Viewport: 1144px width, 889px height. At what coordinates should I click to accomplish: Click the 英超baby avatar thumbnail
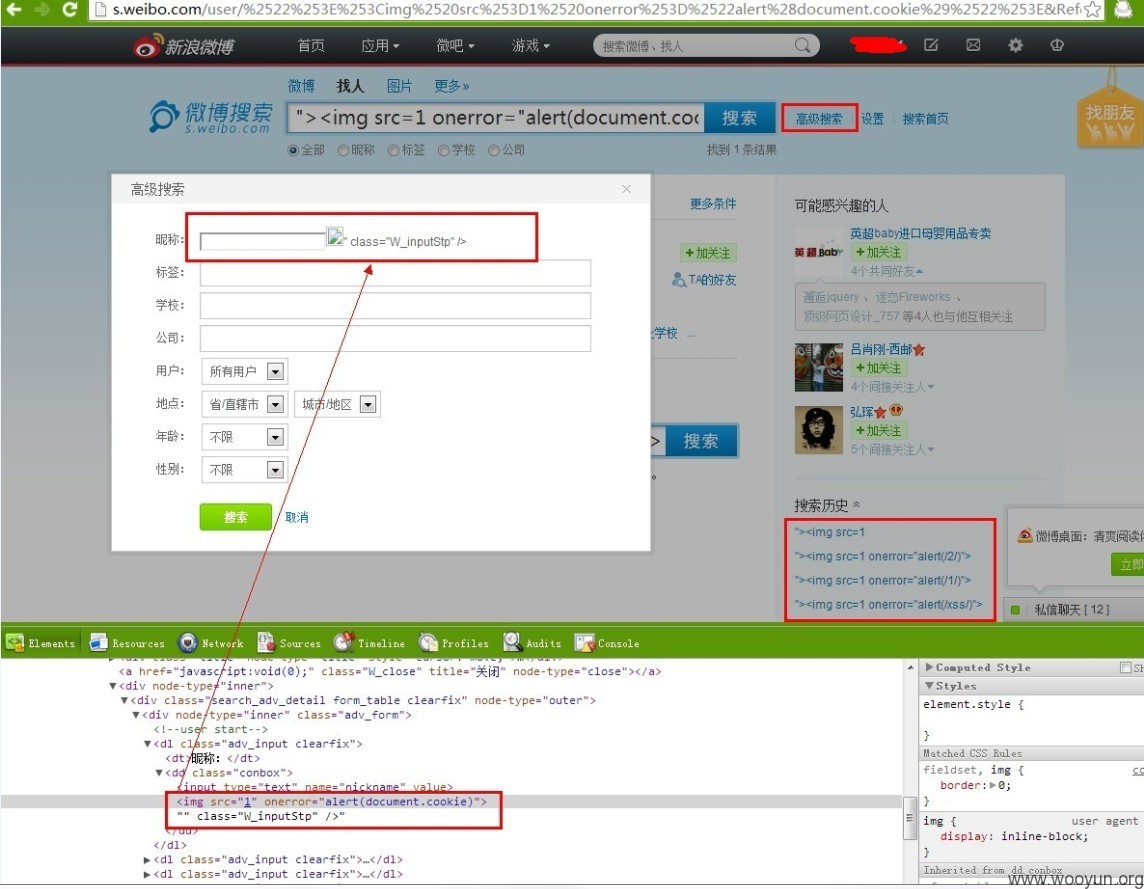pyautogui.click(x=819, y=251)
